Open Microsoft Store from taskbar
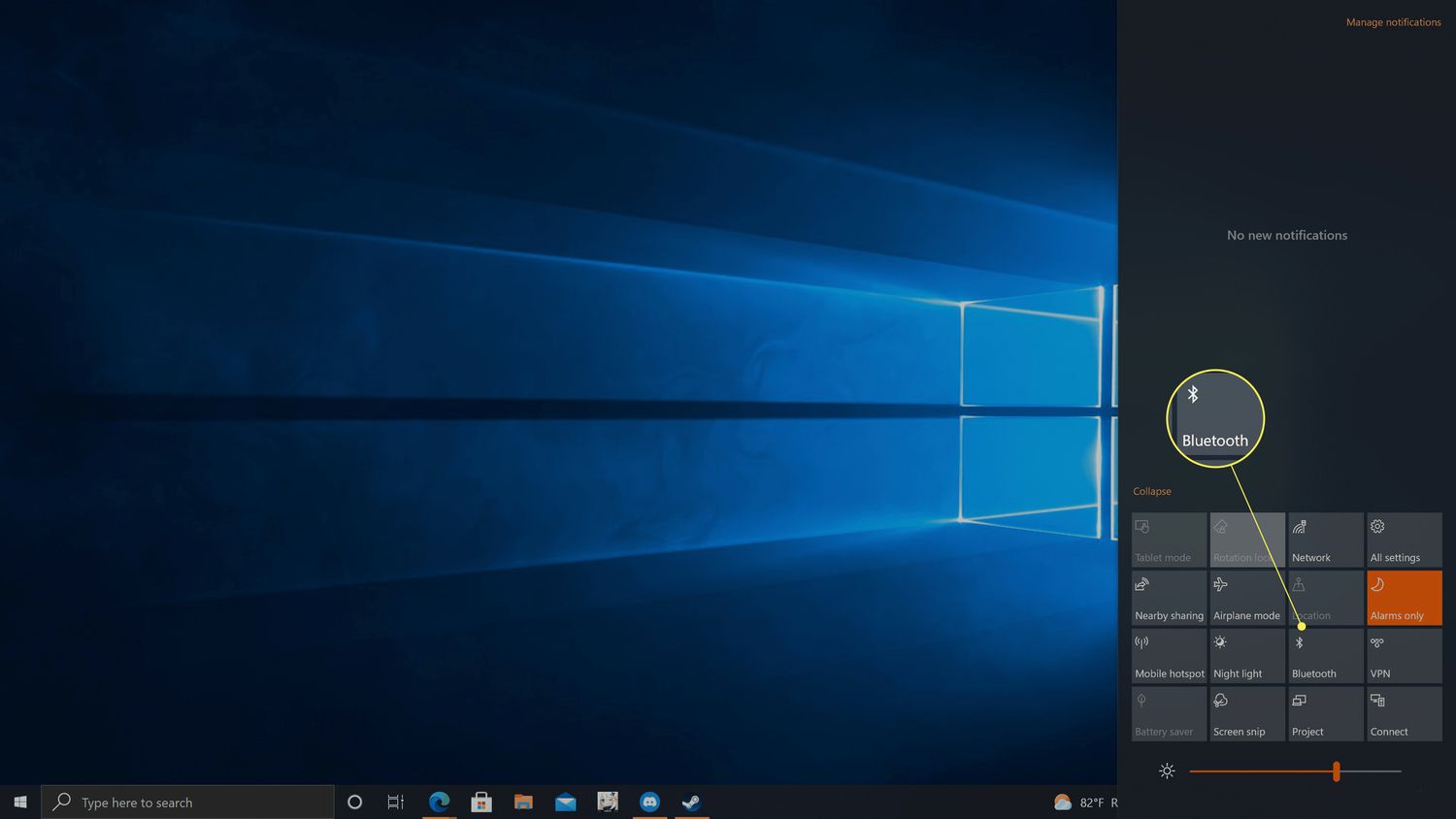Screen dimensions: 1456x819 (480, 803)
